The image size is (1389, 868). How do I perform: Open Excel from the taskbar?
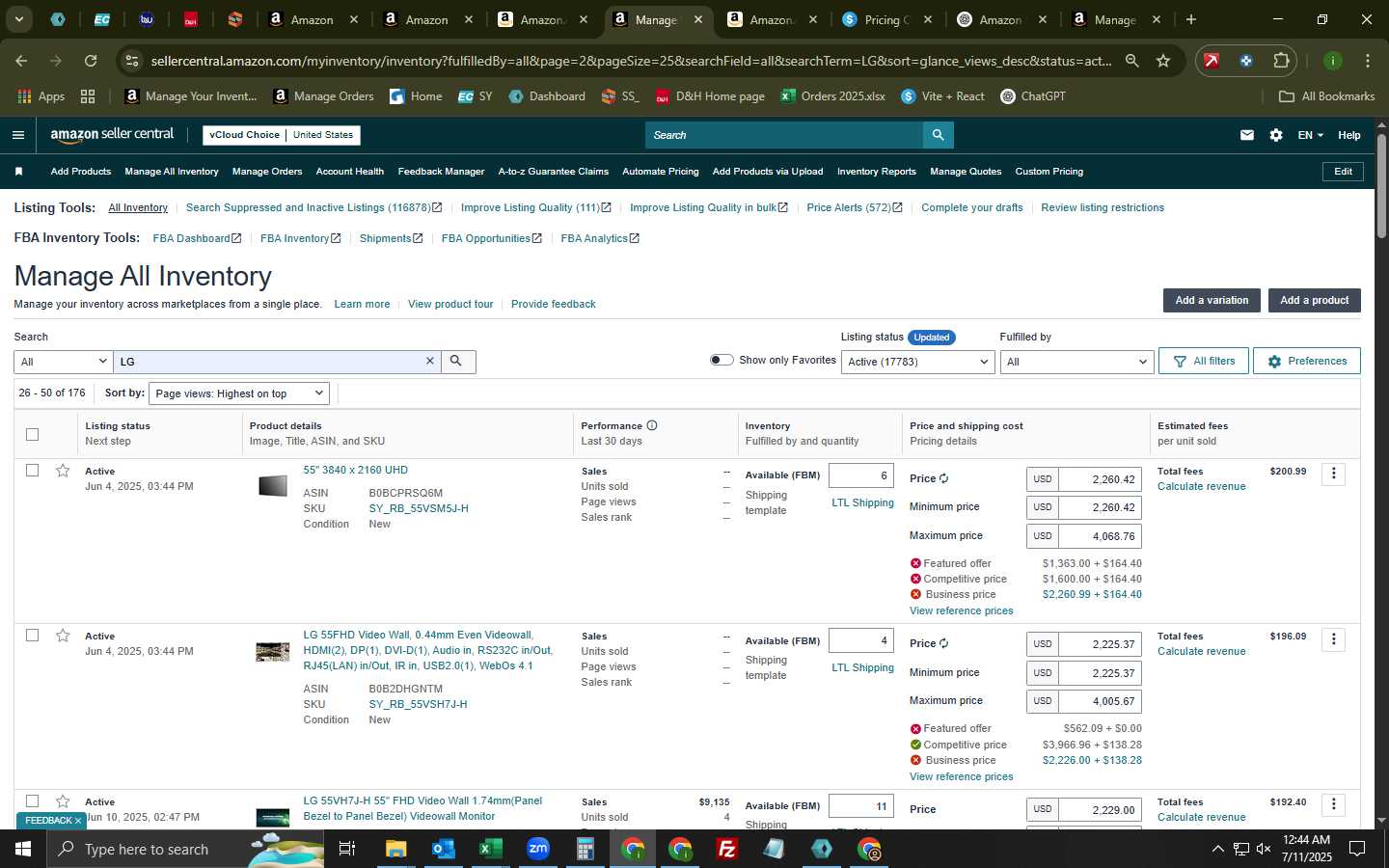(490, 849)
